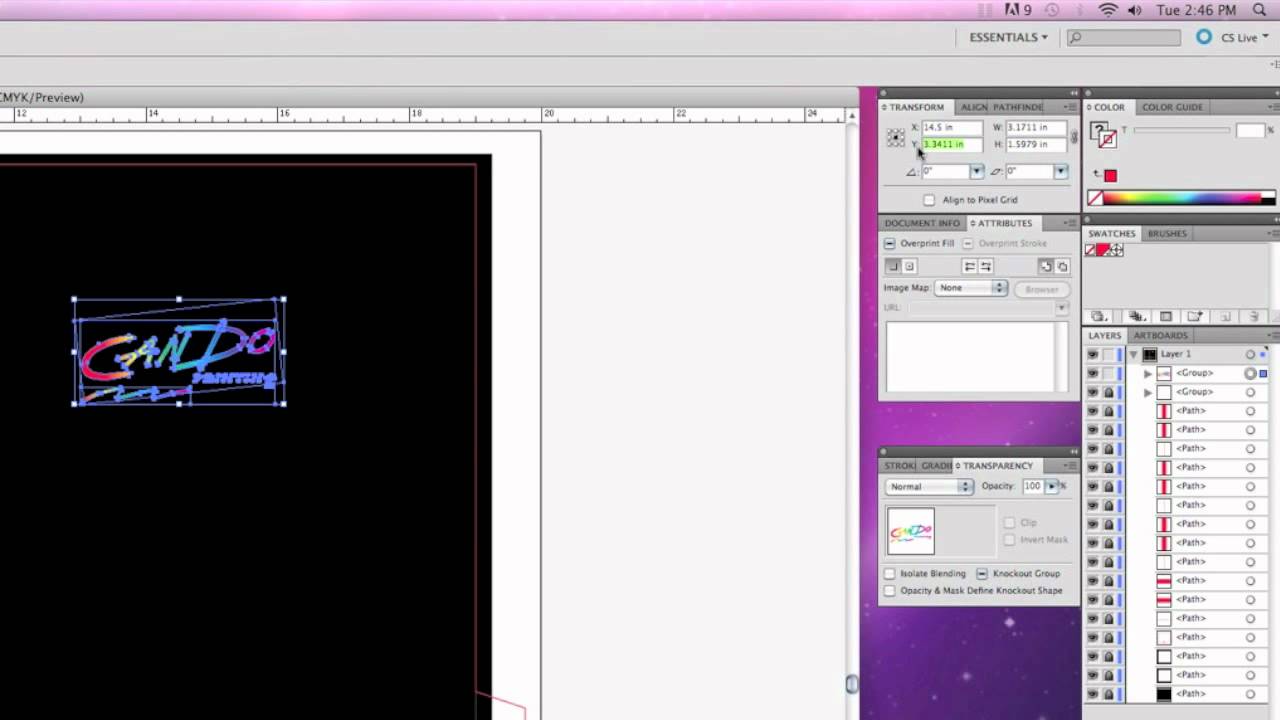Switch to the Stroke tab
Image resolution: width=1280 pixels, height=720 pixels.
click(900, 466)
